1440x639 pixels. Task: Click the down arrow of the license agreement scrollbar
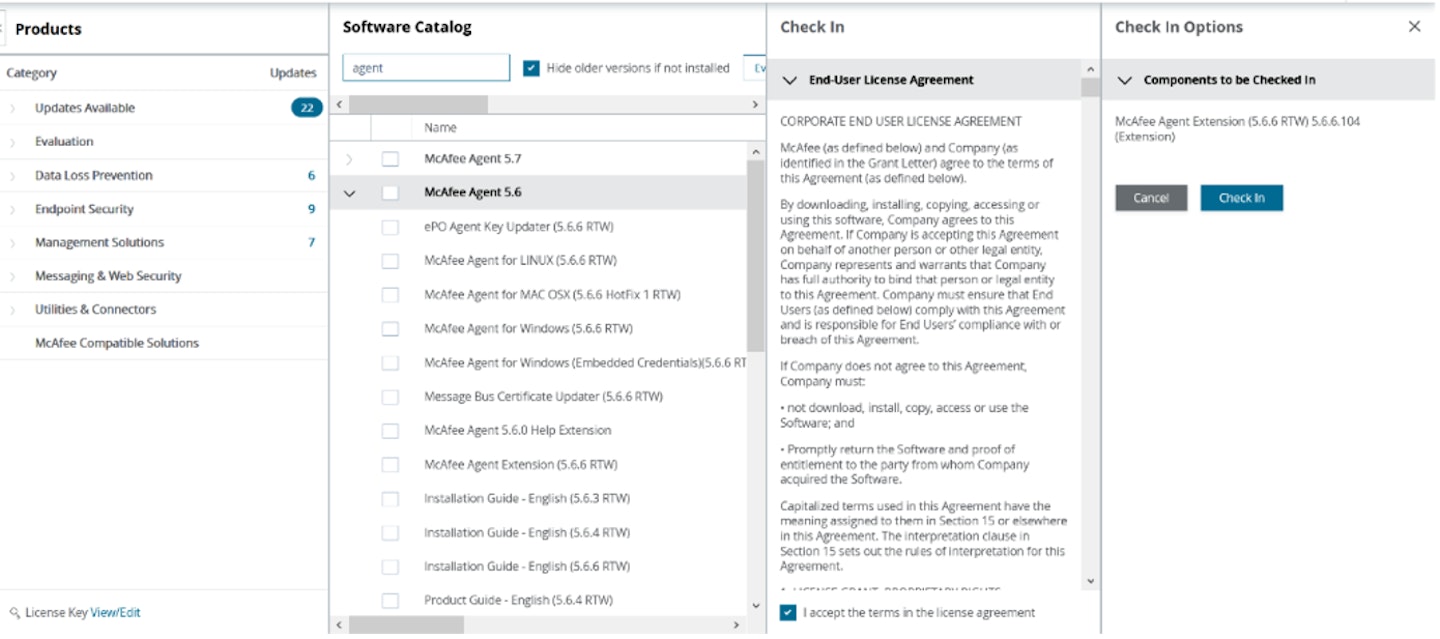click(x=1089, y=581)
